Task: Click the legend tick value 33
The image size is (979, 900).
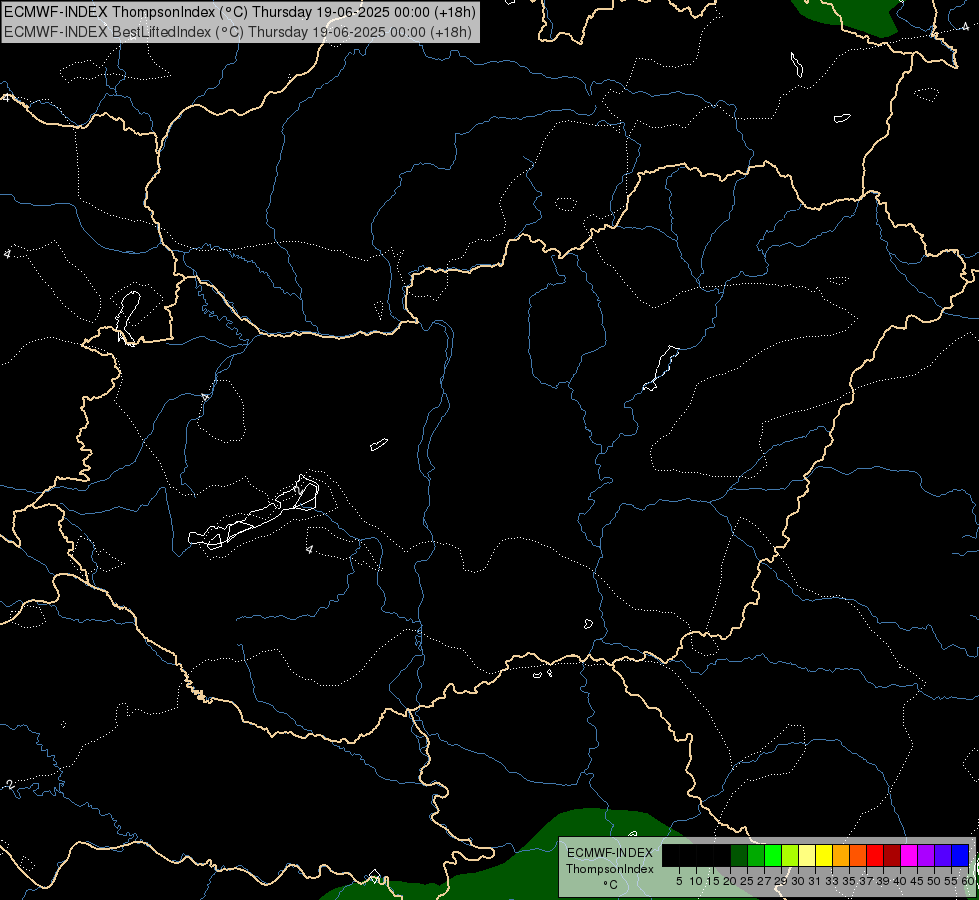Action: [832, 881]
